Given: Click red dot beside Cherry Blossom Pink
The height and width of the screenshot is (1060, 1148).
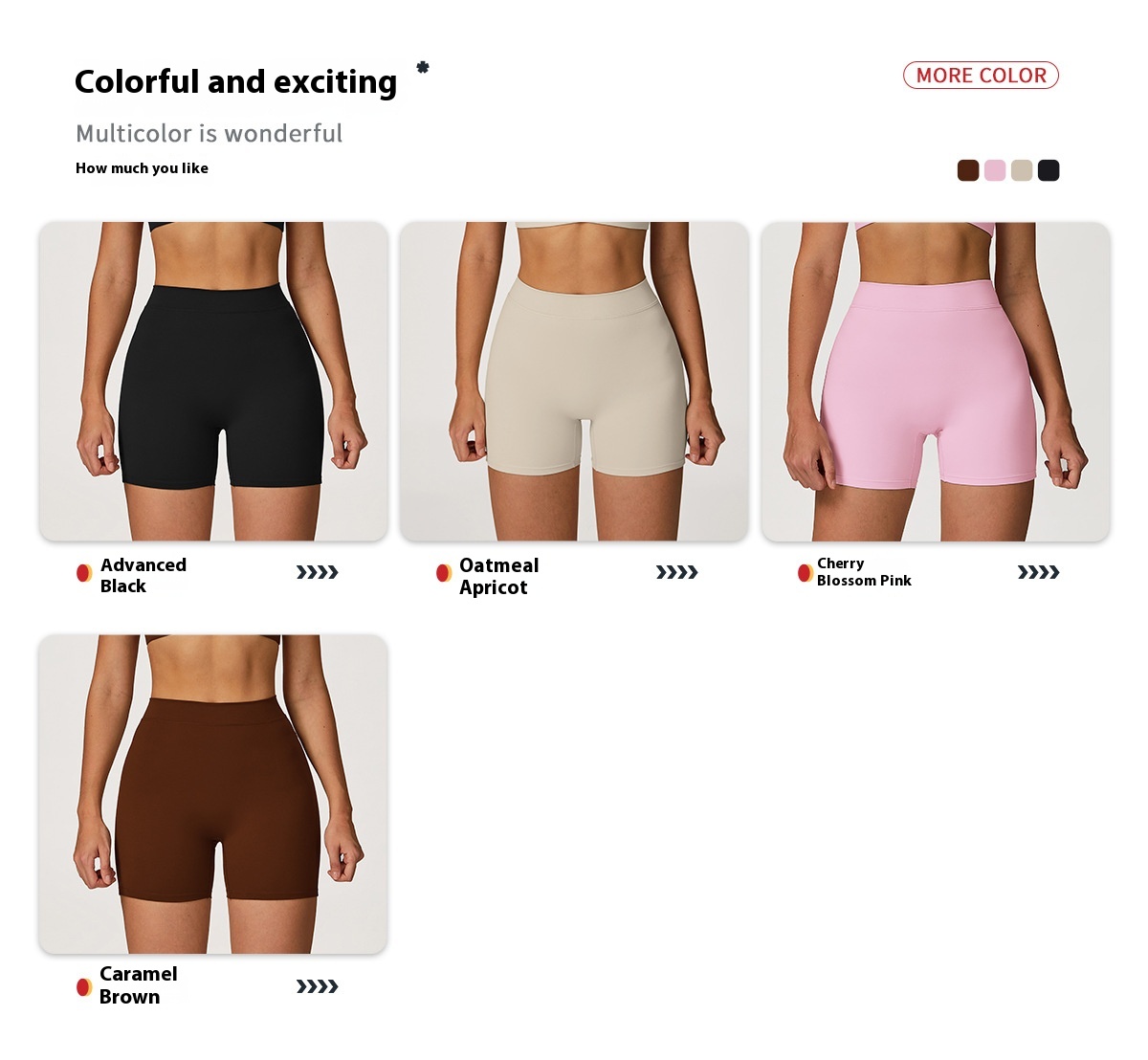Looking at the screenshot, I should [806, 573].
